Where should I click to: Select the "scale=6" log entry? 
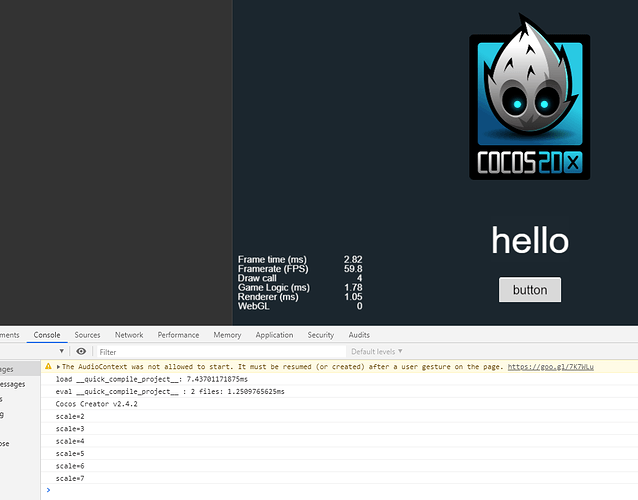(339, 466)
